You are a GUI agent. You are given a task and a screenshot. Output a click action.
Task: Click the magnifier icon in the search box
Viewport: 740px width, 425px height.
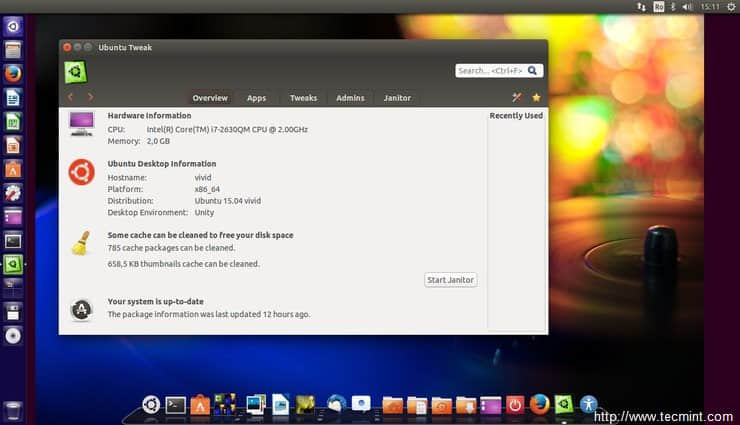pos(532,71)
